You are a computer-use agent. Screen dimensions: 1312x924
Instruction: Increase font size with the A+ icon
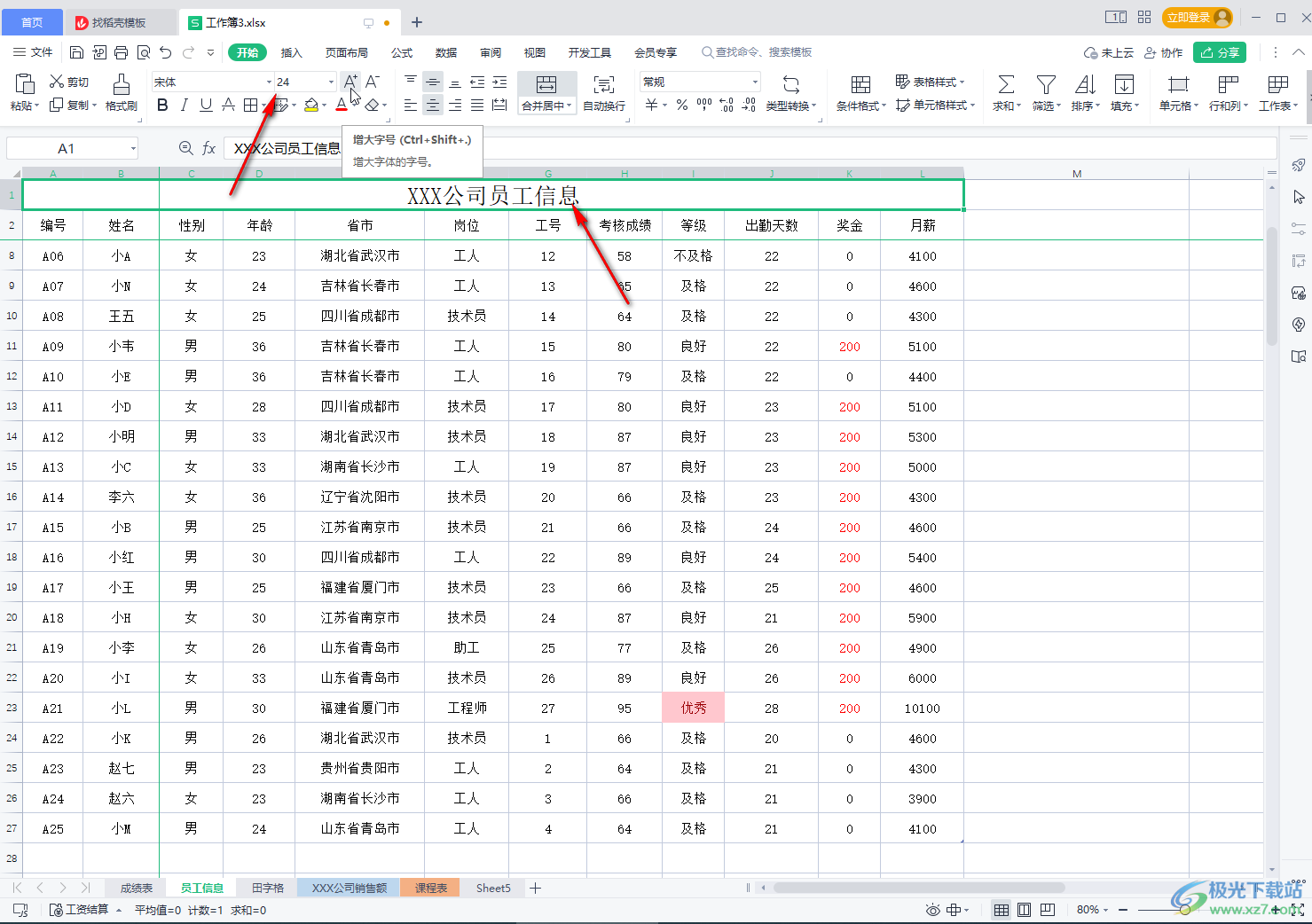tap(350, 82)
